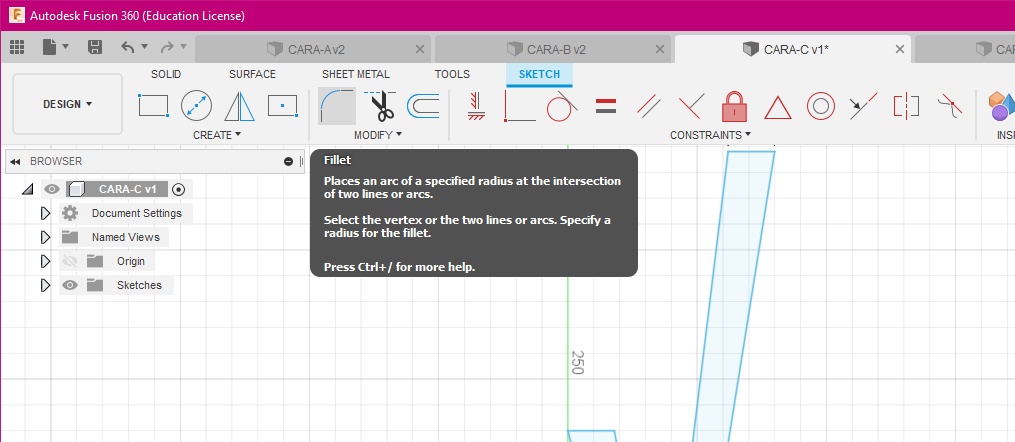
Task: Hide the Sketches folder
Action: coord(70,285)
